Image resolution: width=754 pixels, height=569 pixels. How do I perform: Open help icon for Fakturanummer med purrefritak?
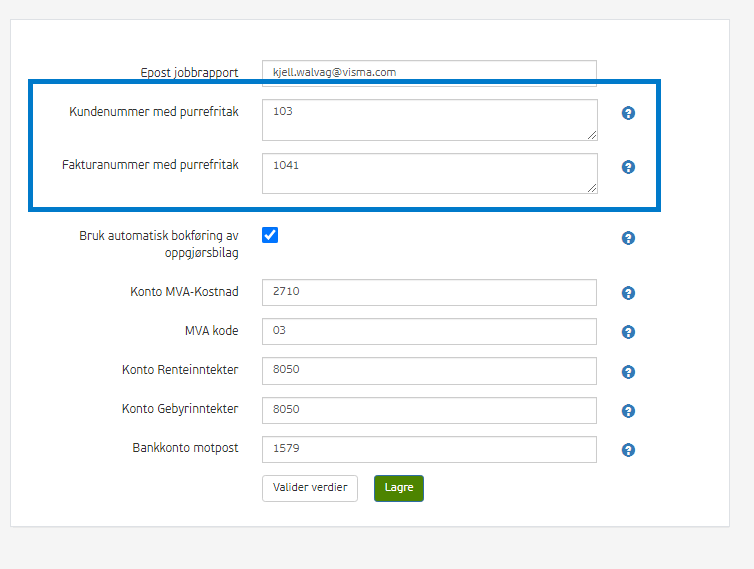tap(628, 167)
